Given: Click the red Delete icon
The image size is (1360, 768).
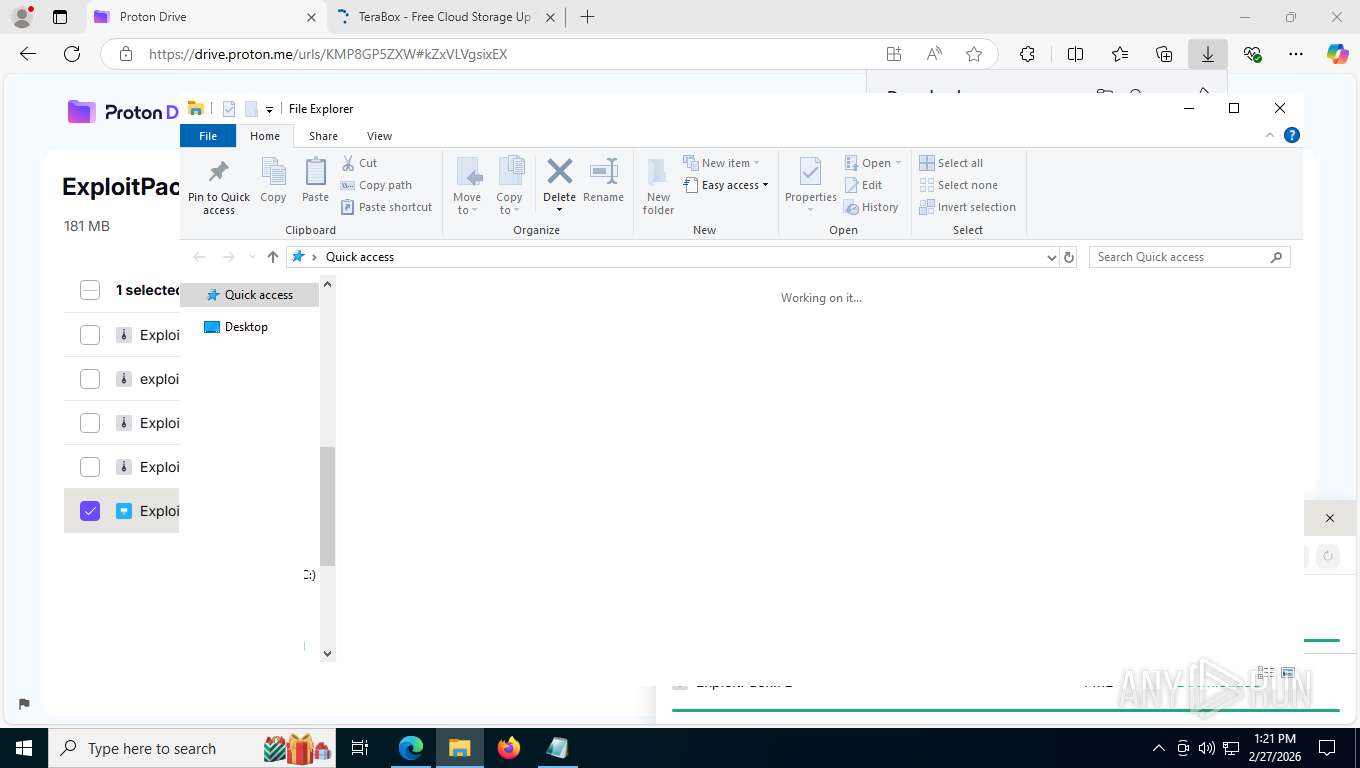Looking at the screenshot, I should point(559,172).
